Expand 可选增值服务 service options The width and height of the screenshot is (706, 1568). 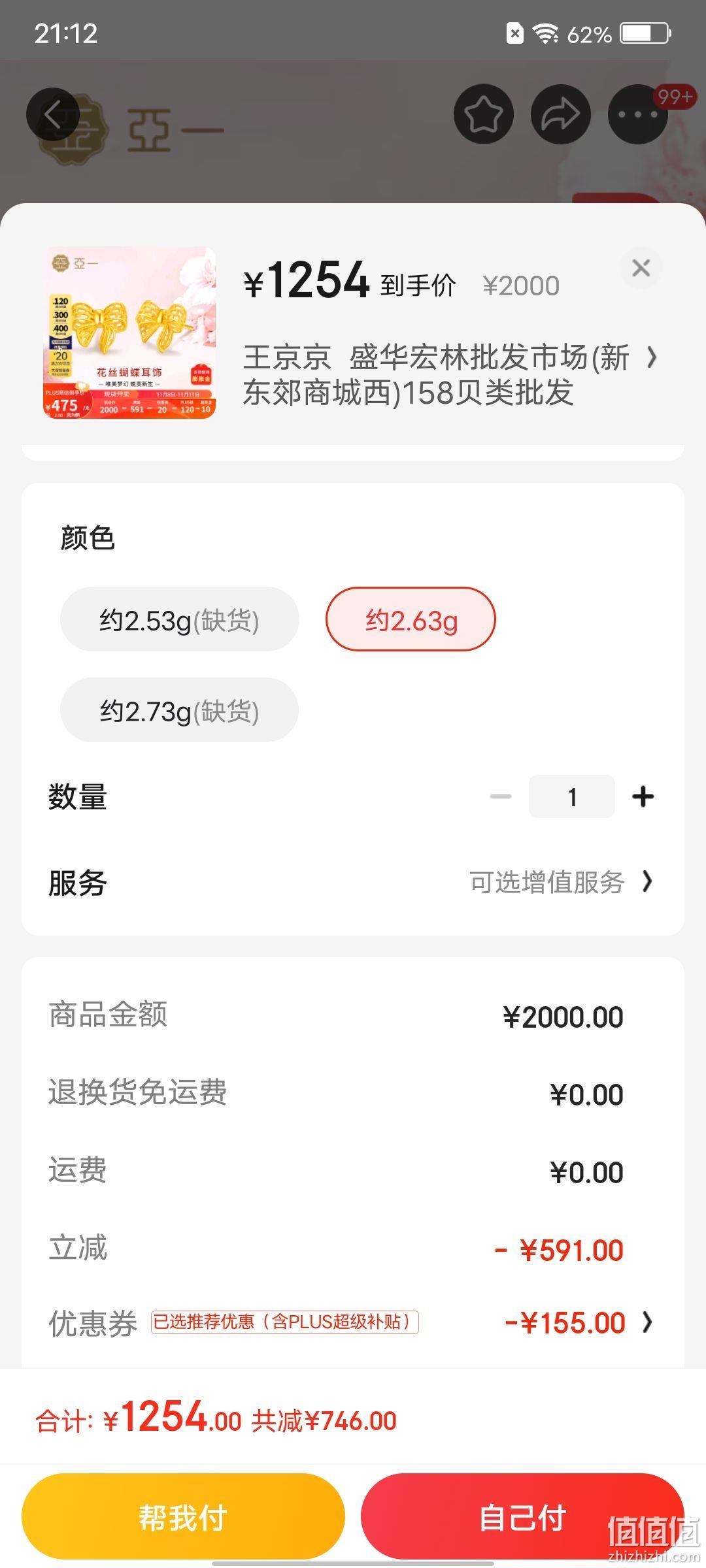coord(561,882)
